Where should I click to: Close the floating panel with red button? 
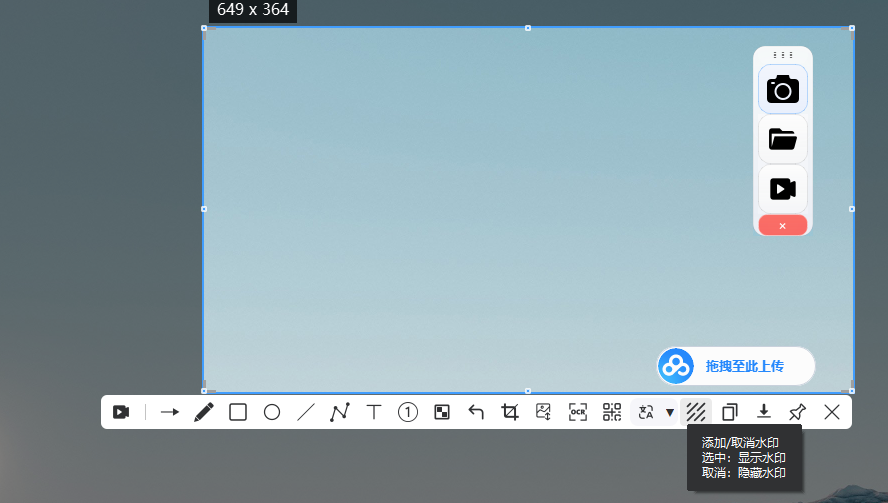[x=783, y=225]
